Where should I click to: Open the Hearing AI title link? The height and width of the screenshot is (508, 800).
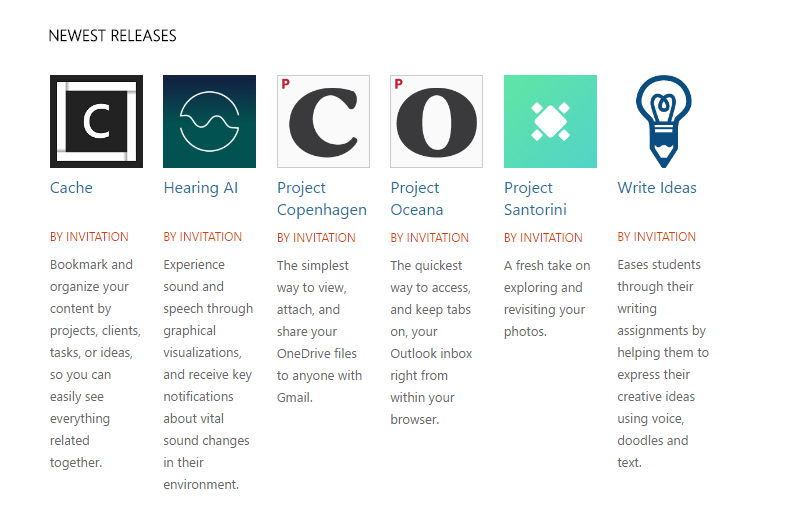201,188
